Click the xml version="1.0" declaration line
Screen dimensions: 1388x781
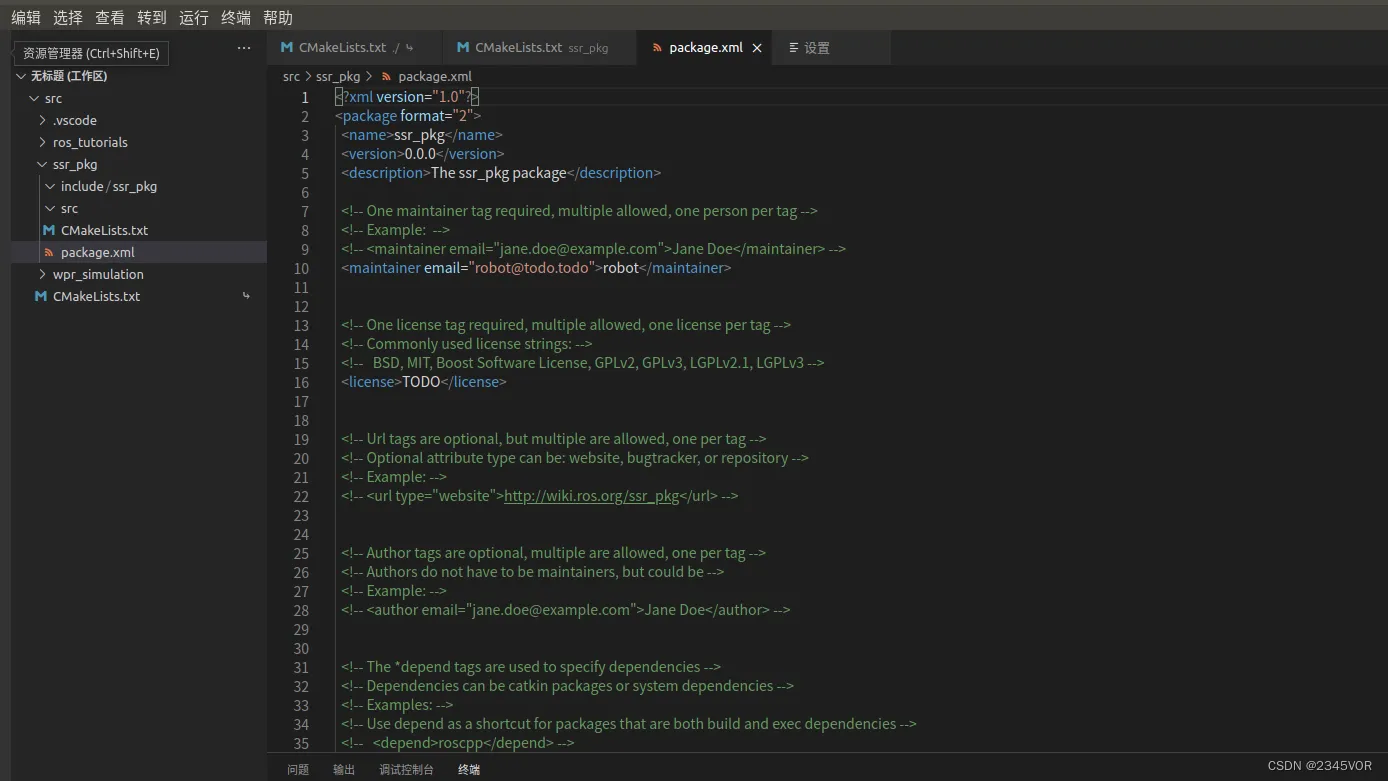pos(407,97)
